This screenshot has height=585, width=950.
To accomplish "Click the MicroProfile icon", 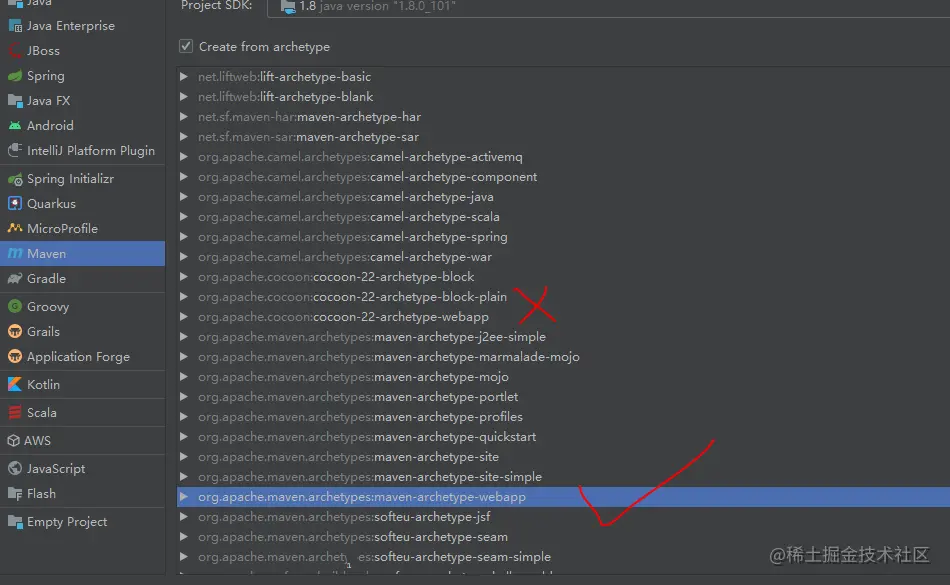I will click(15, 228).
